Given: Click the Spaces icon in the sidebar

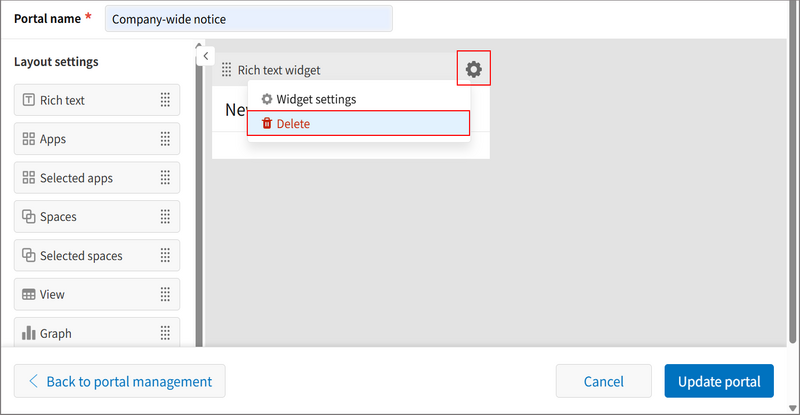Looking at the screenshot, I should [x=28, y=217].
